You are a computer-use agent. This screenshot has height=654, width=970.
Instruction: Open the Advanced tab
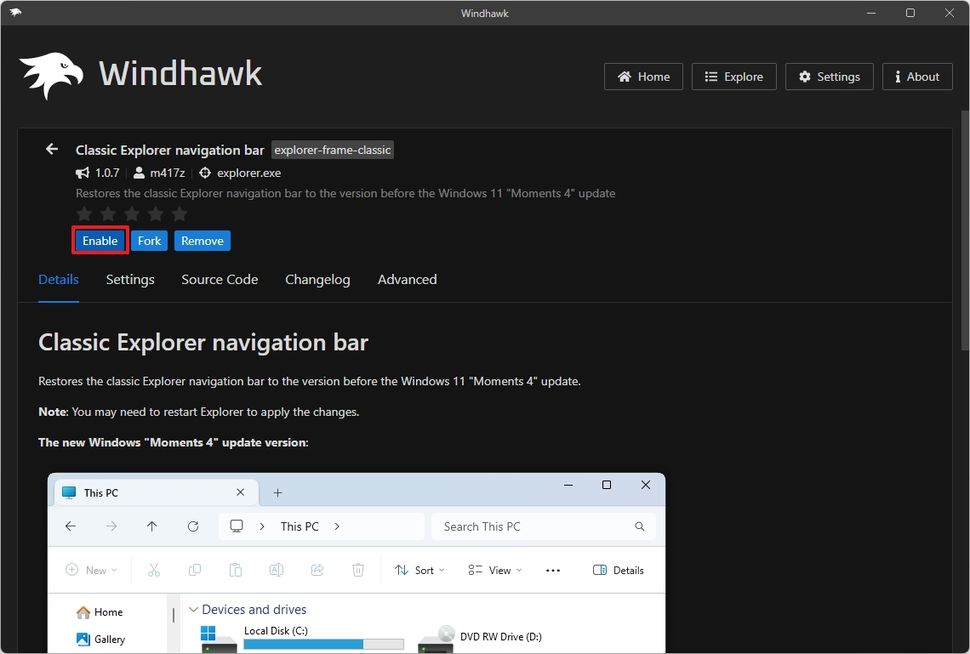coord(406,279)
